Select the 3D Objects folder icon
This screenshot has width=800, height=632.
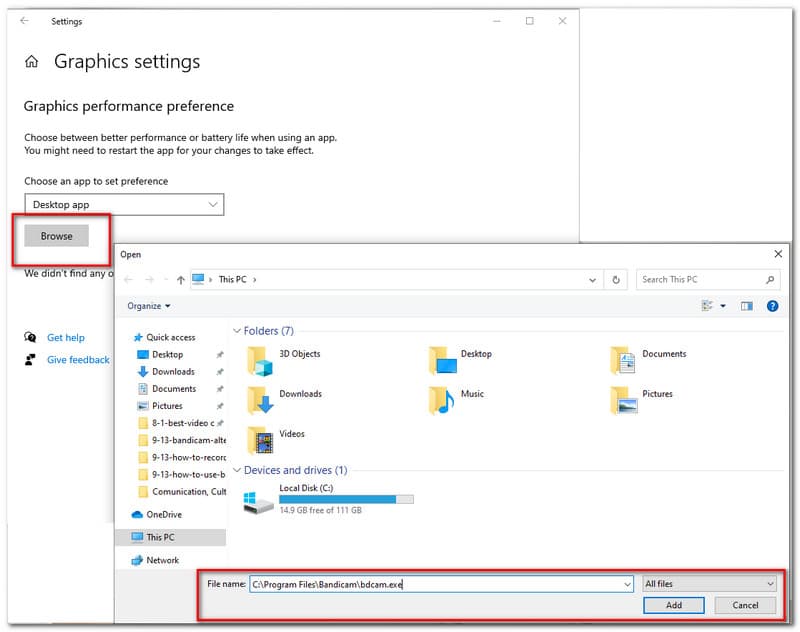tap(260, 362)
